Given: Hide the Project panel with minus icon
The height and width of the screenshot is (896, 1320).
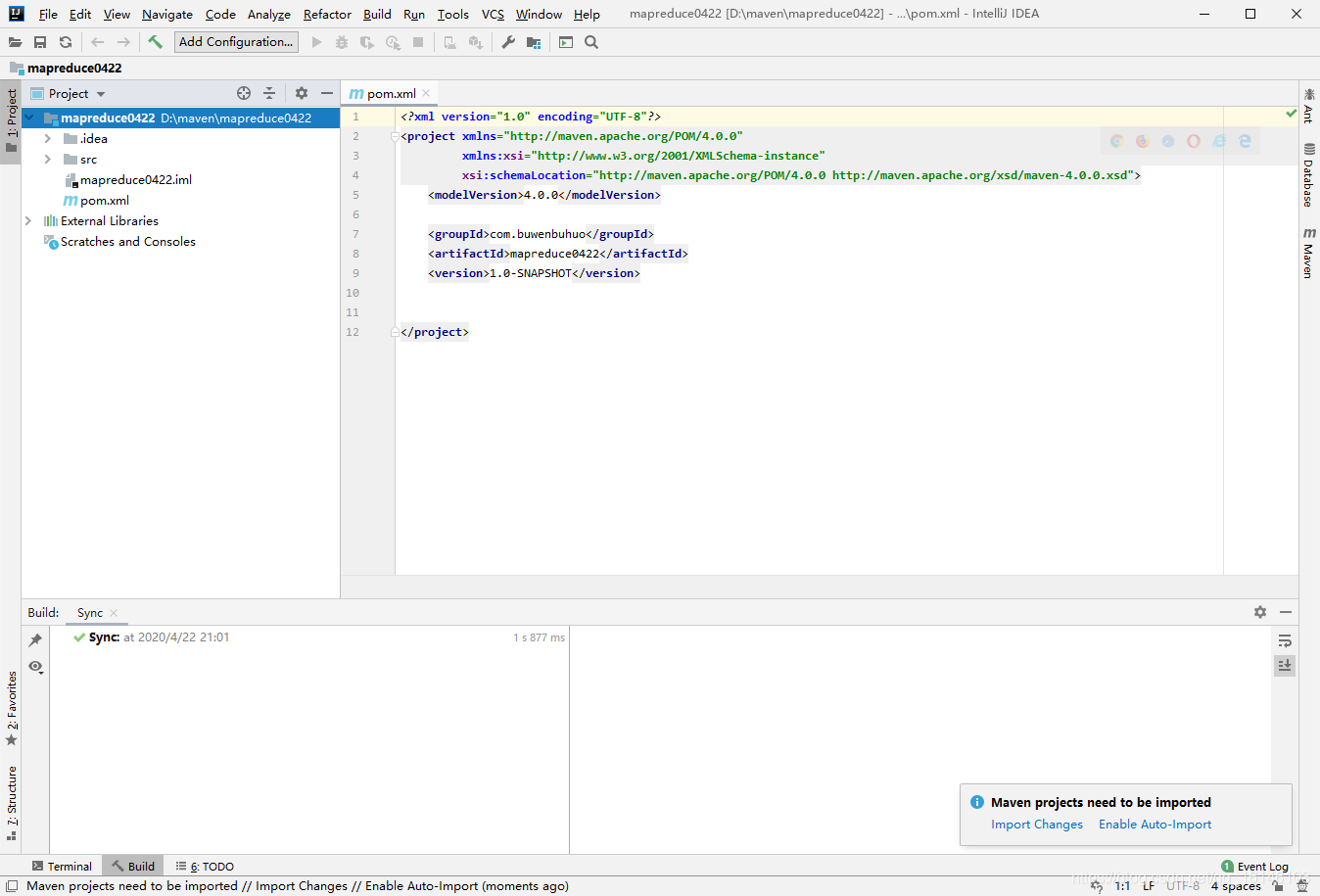Looking at the screenshot, I should pyautogui.click(x=327, y=93).
